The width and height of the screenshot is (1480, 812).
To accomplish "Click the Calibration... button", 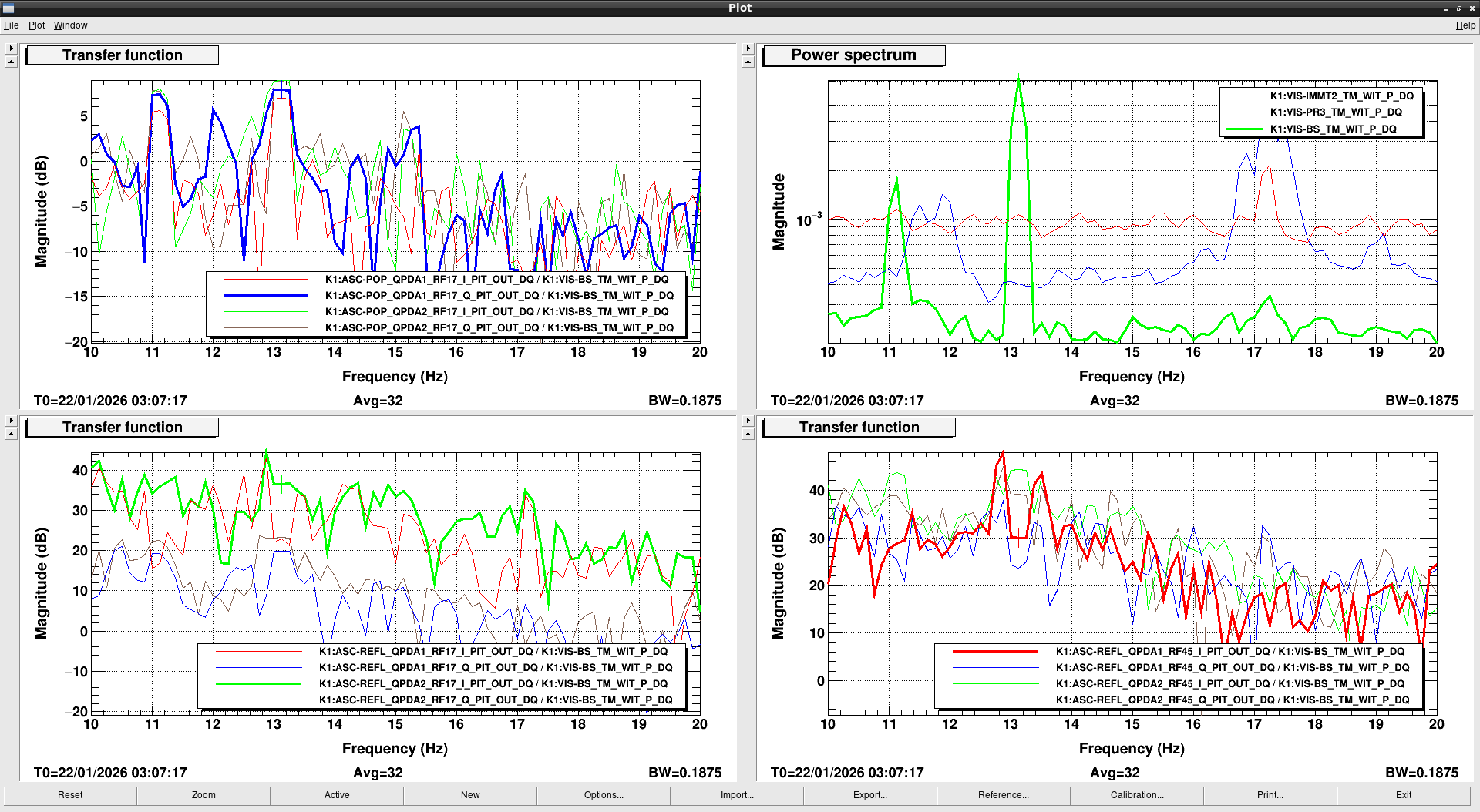I will (1137, 795).
